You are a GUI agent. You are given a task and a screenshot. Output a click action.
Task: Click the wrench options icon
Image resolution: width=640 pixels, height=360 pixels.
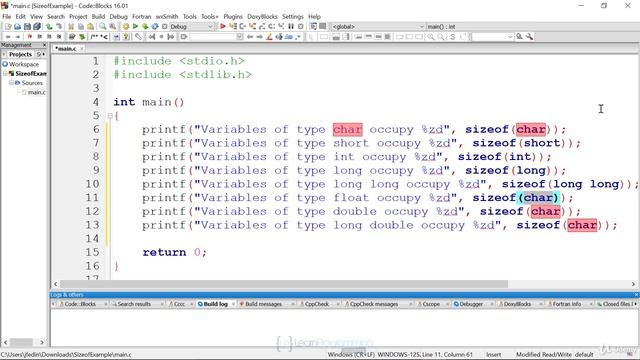(x=529, y=37)
